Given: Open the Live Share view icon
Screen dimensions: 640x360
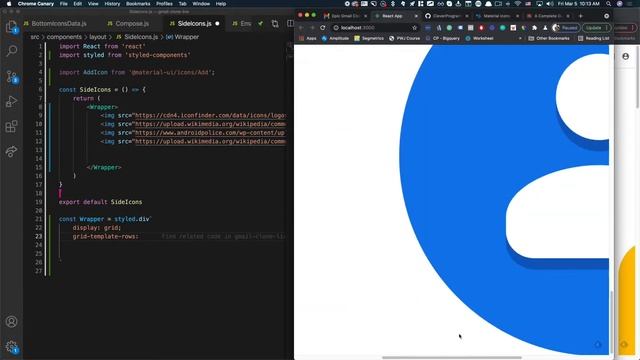Looking at the screenshot, I should click(11, 151).
